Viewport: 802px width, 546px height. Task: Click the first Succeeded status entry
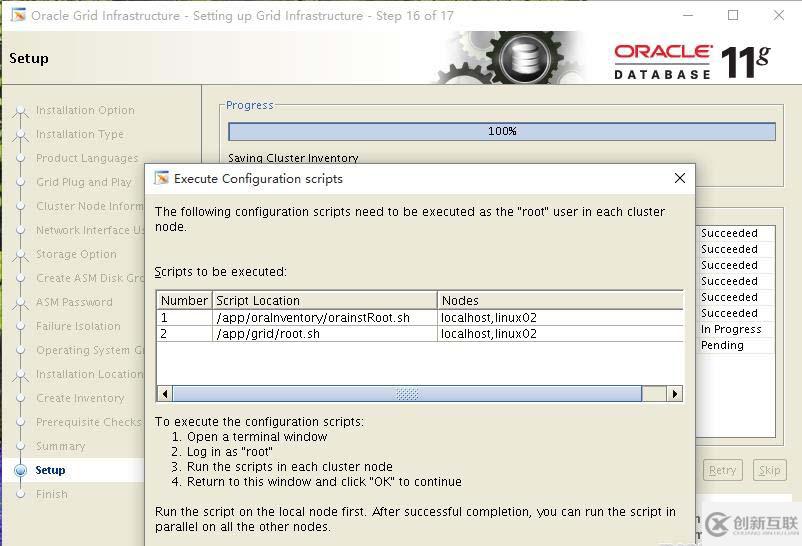(729, 233)
